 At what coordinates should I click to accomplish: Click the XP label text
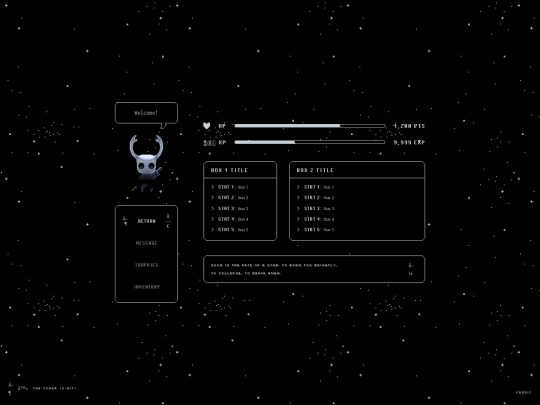click(222, 142)
